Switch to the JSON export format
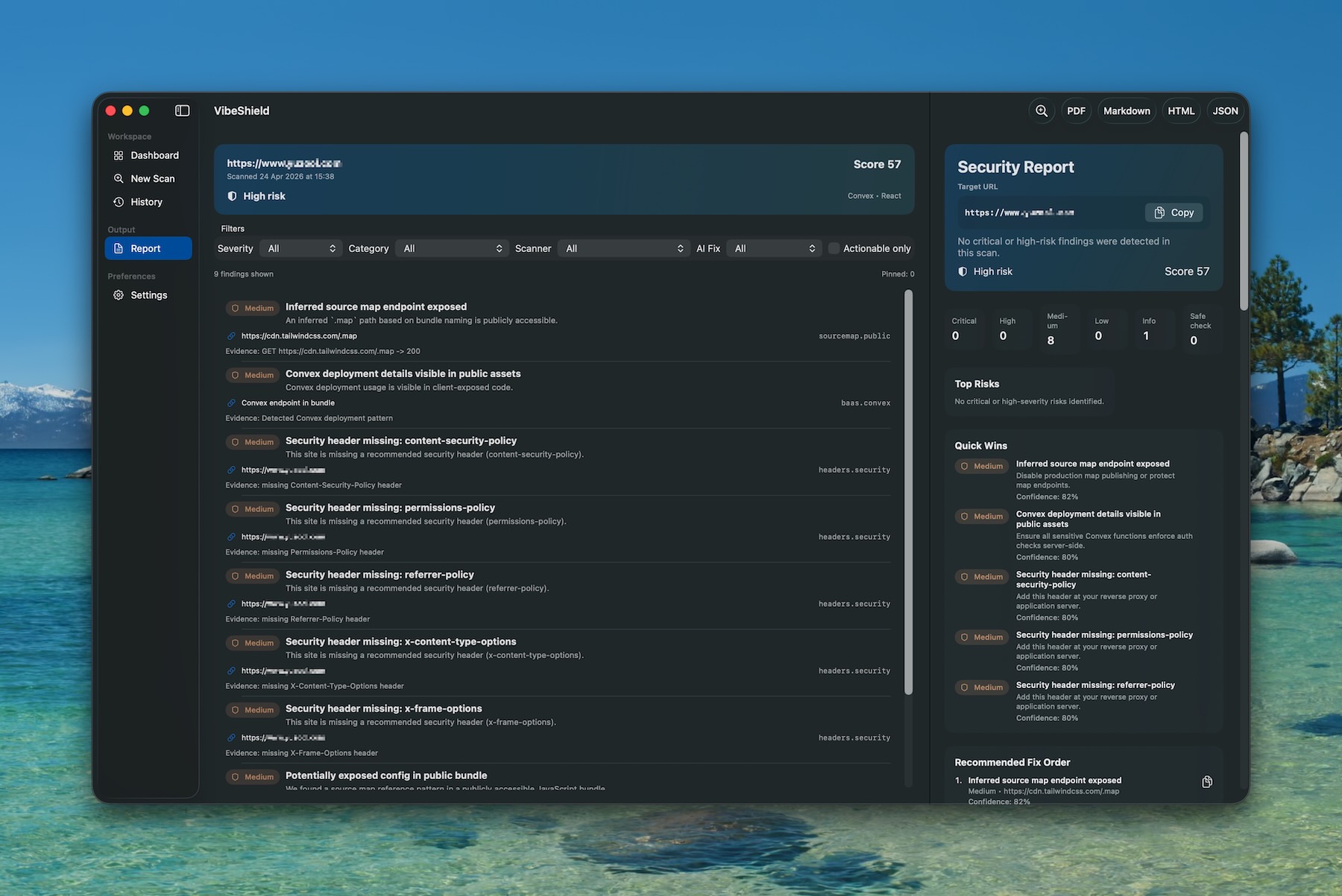 pyautogui.click(x=1225, y=110)
